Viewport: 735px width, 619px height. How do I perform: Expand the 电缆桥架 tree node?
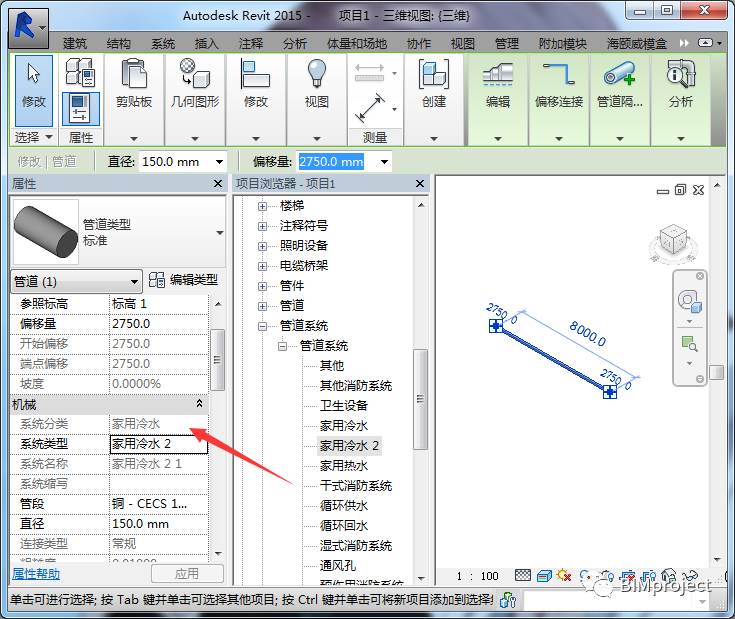[262, 266]
